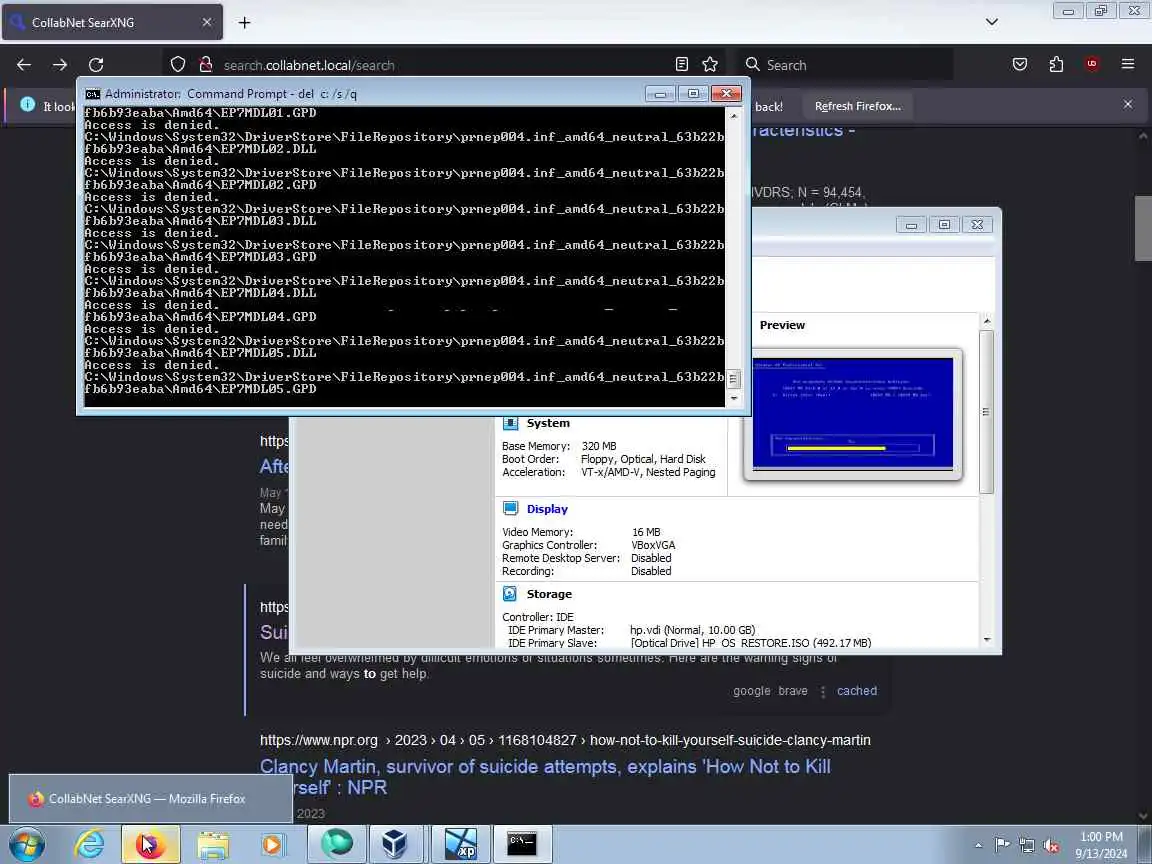Viewport: 1152px width, 864px height.
Task: Open the cached version link
Action: 857,691
